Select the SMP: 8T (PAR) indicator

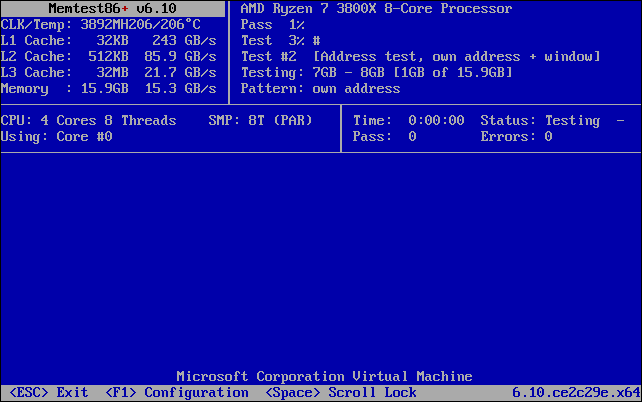pyautogui.click(x=260, y=120)
